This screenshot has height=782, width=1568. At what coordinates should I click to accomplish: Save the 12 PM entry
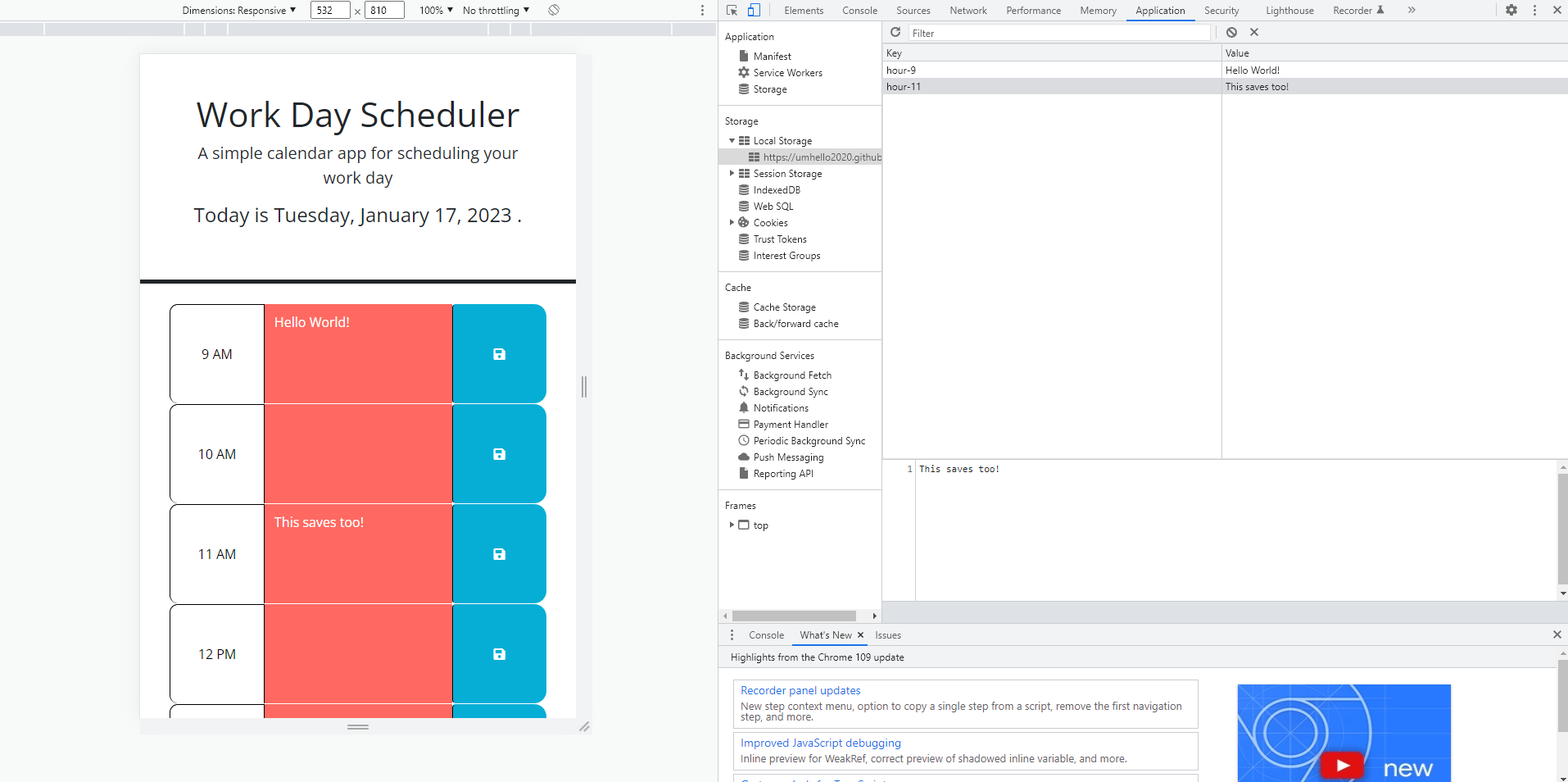coord(499,654)
